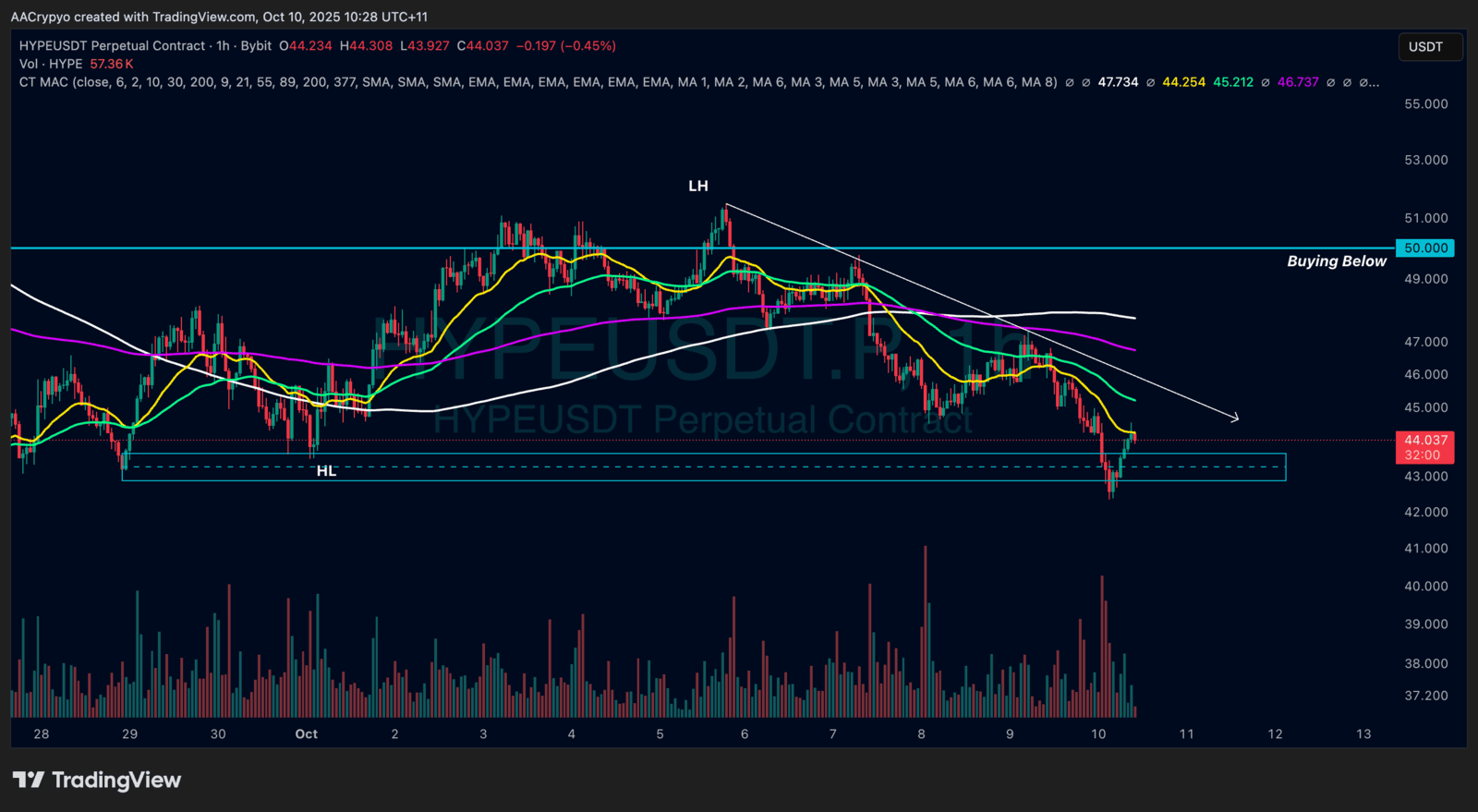Click the HYPEUSDT Perpetual Contract watermark
Screen dimensions: 1478x812
point(702,420)
